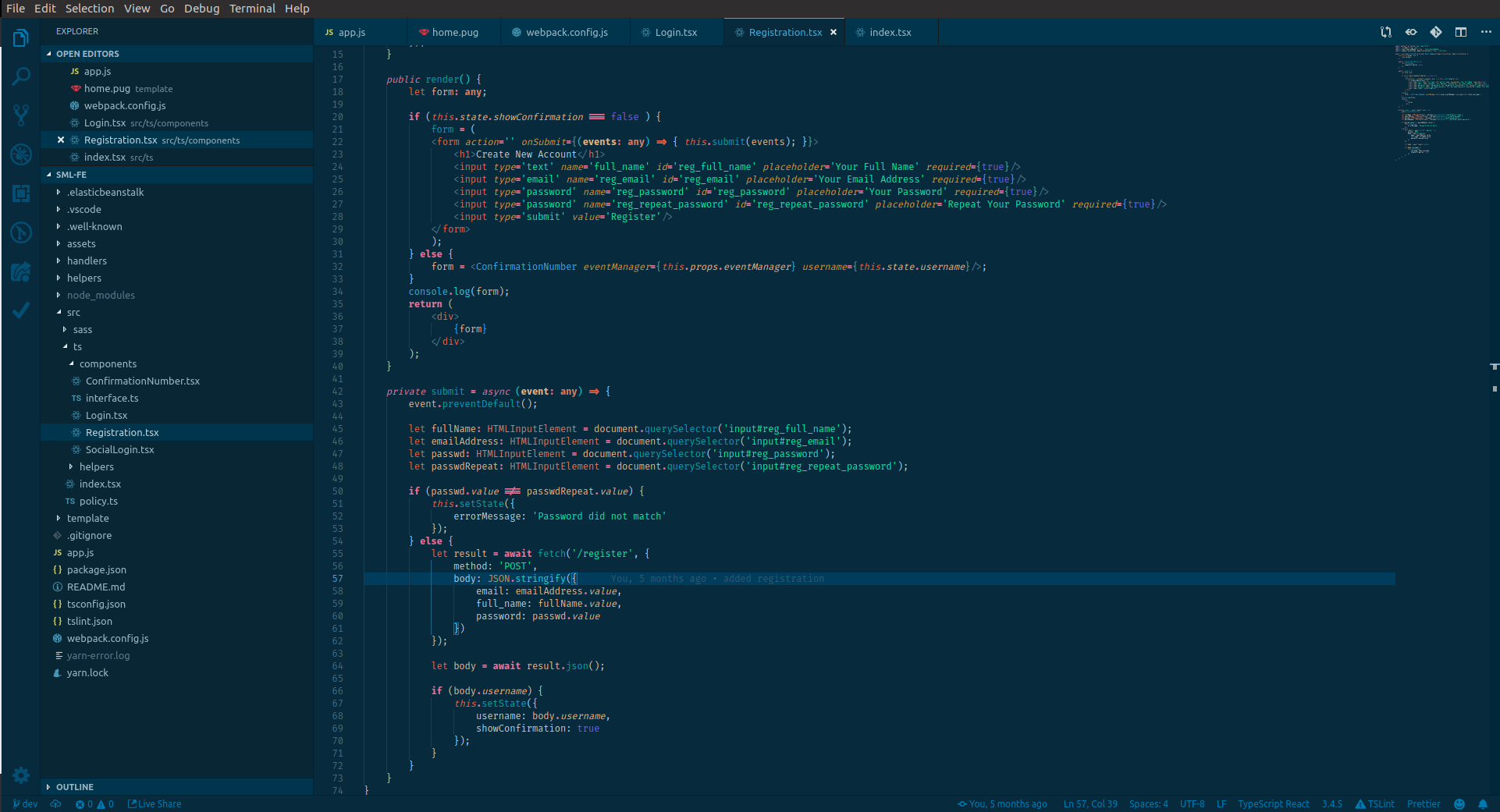Switch to the index.tsx tab
Image resolution: width=1500 pixels, height=812 pixels.
(x=890, y=32)
